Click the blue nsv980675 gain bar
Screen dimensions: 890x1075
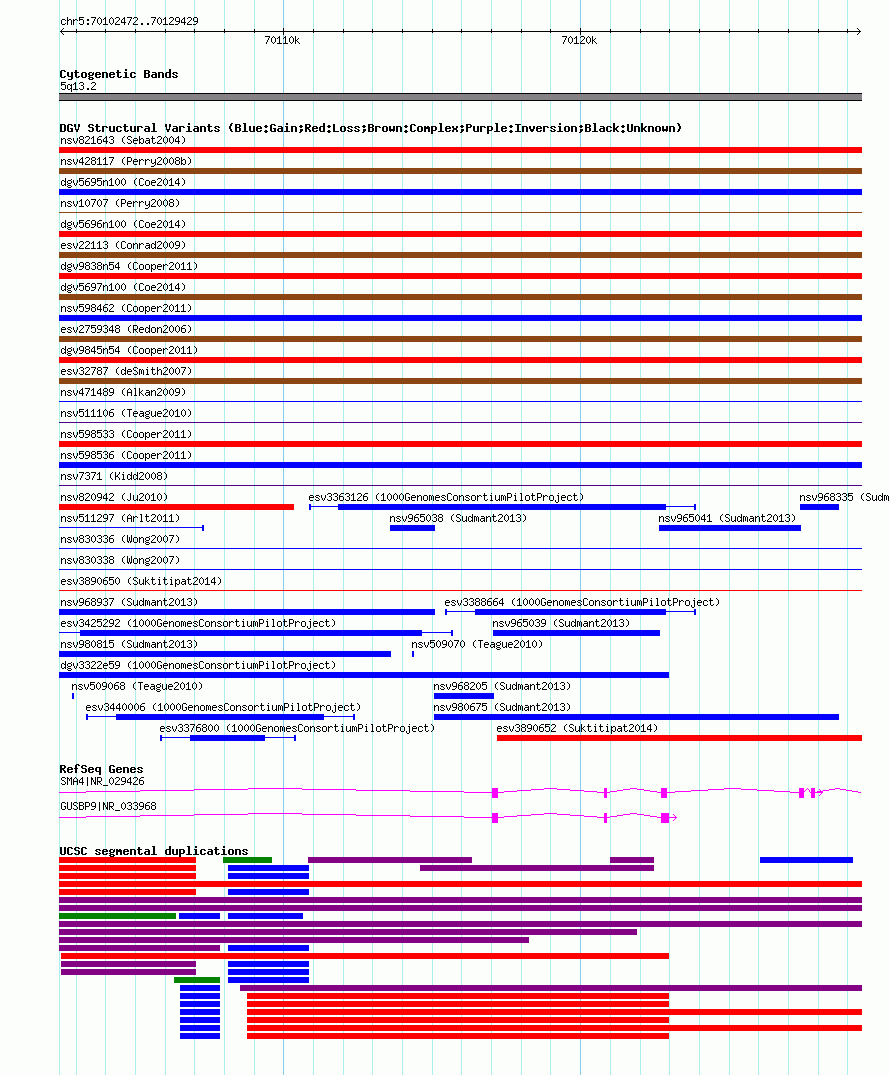636,717
